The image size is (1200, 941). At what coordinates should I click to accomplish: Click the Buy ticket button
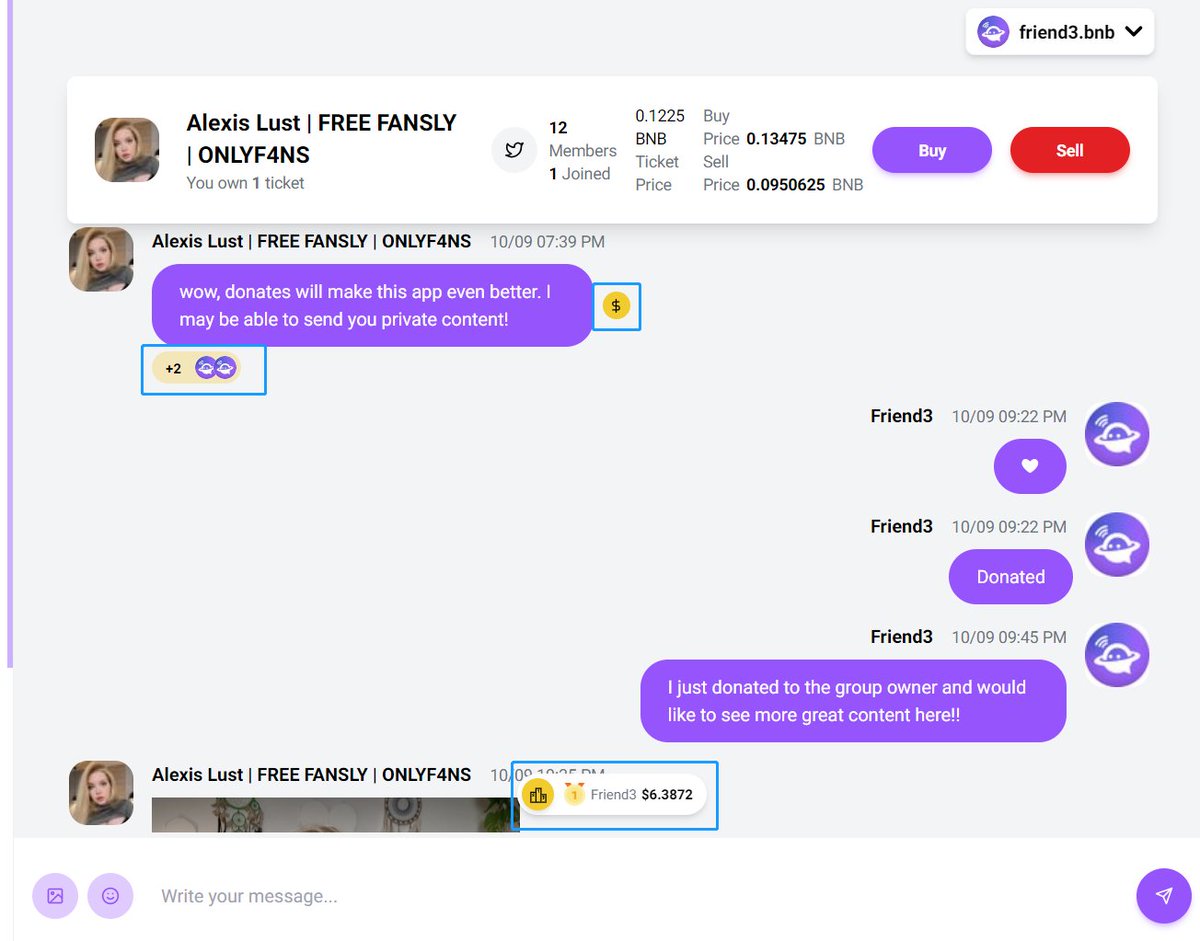pyautogui.click(x=932, y=151)
